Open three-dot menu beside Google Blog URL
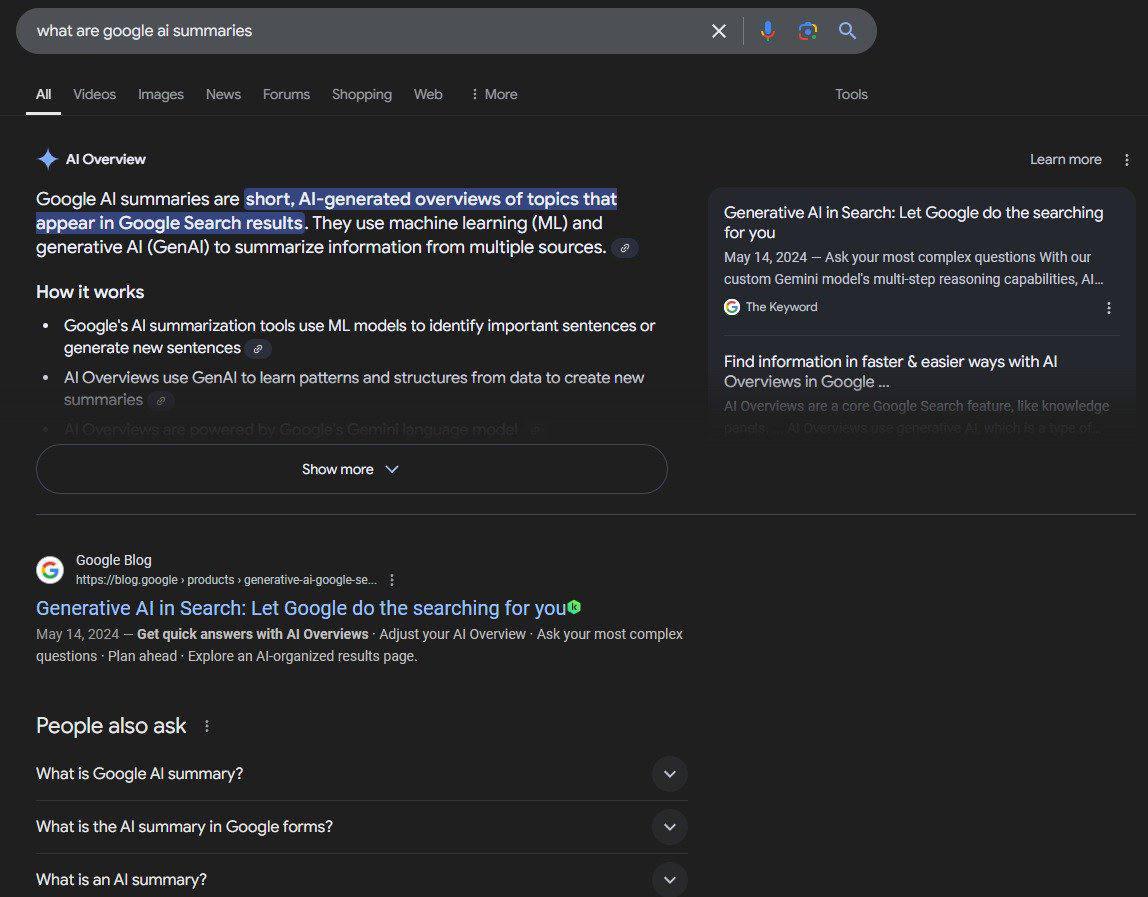 pos(392,580)
